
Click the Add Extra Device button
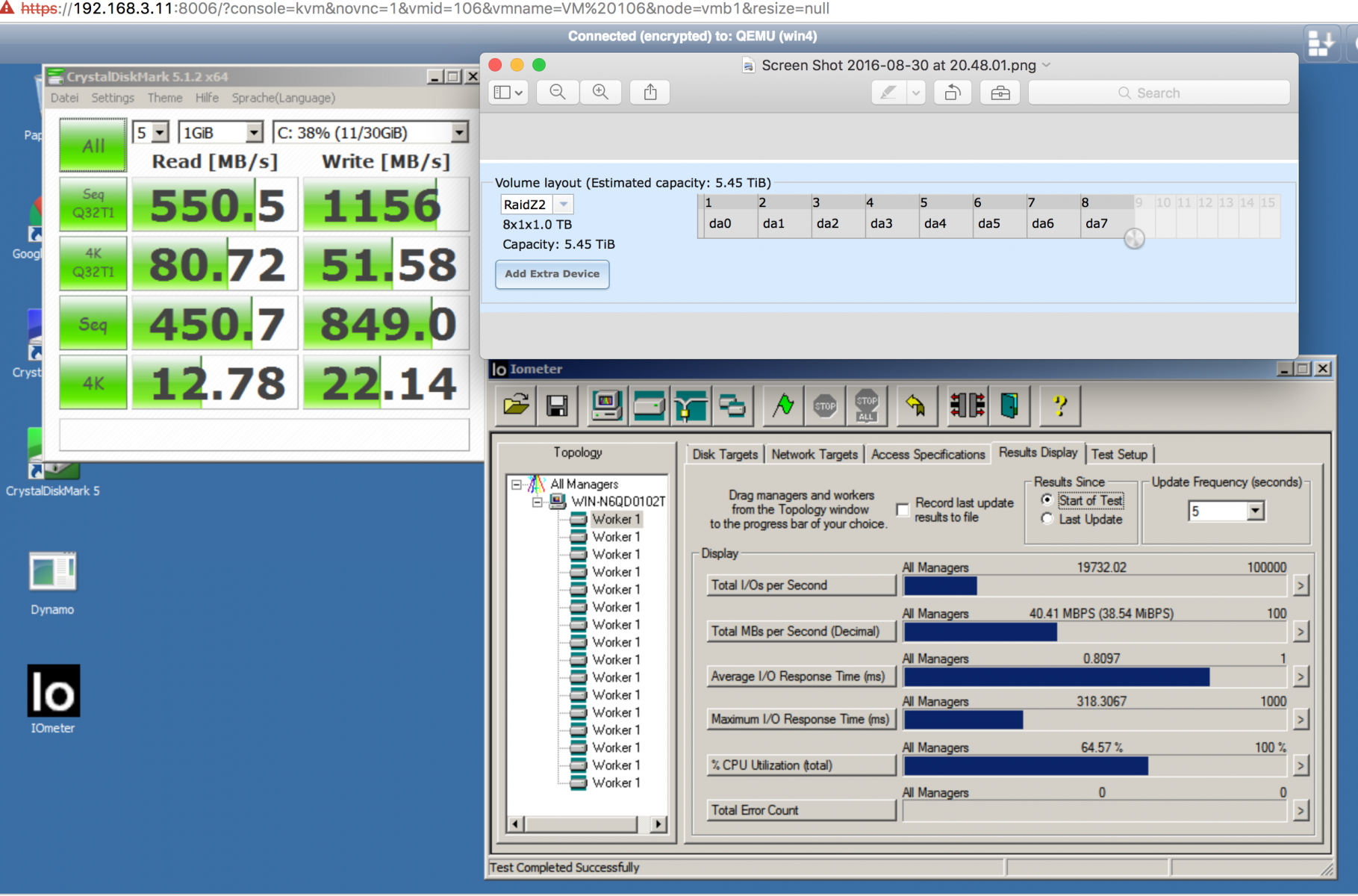(552, 274)
